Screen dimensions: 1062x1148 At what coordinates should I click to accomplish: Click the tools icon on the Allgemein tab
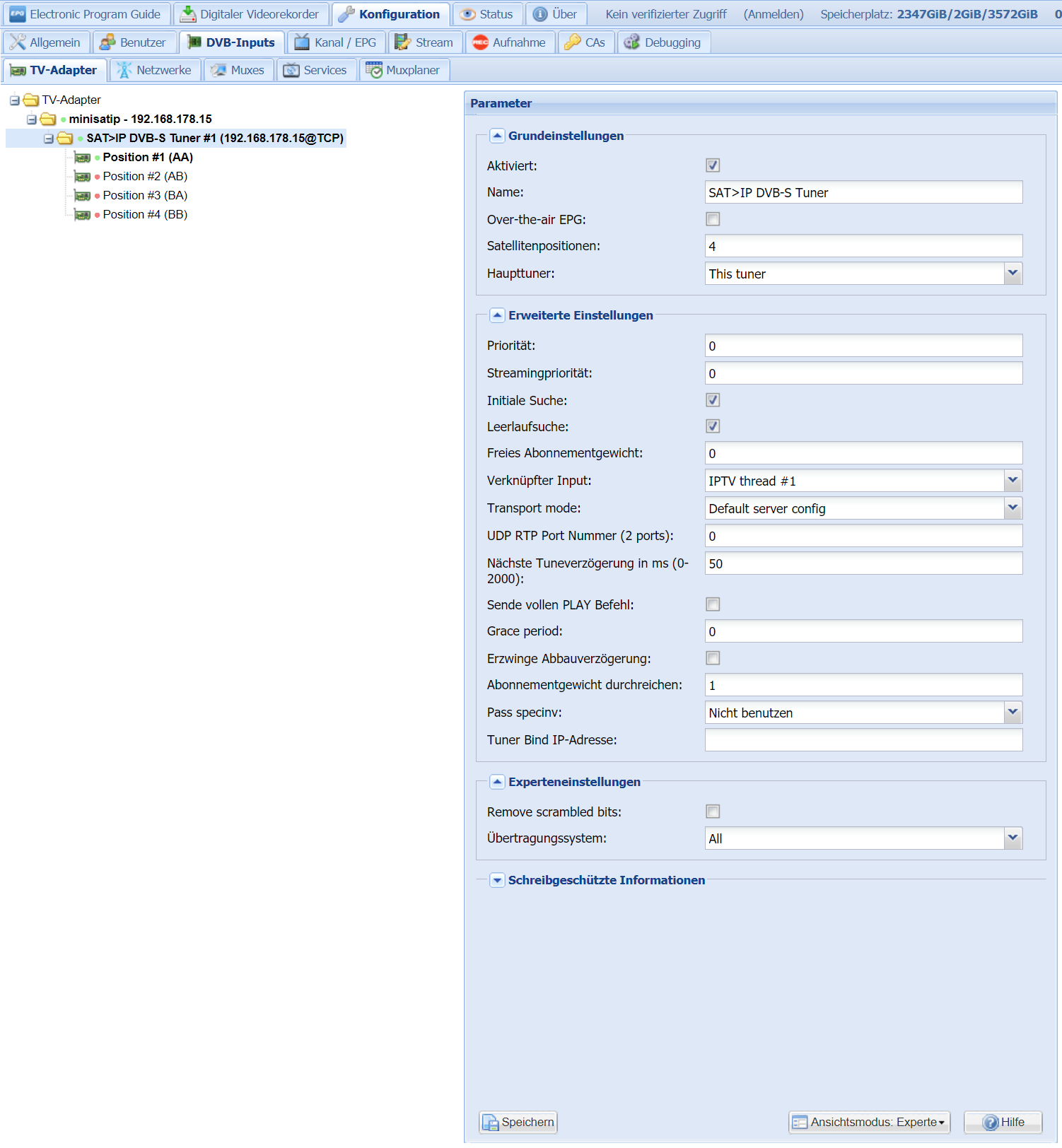18,42
